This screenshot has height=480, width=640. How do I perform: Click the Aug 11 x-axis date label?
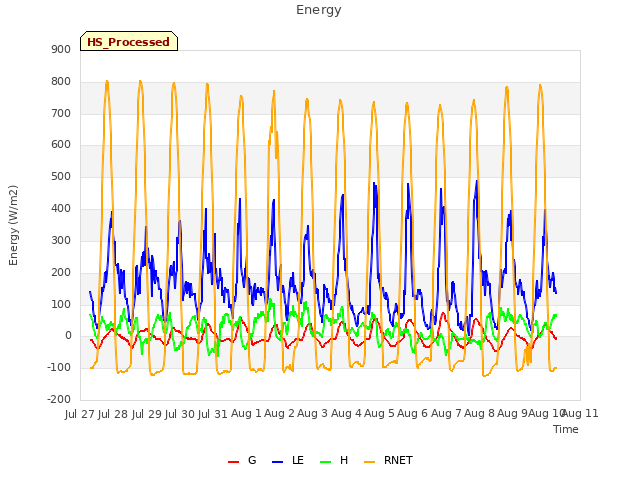click(x=580, y=414)
